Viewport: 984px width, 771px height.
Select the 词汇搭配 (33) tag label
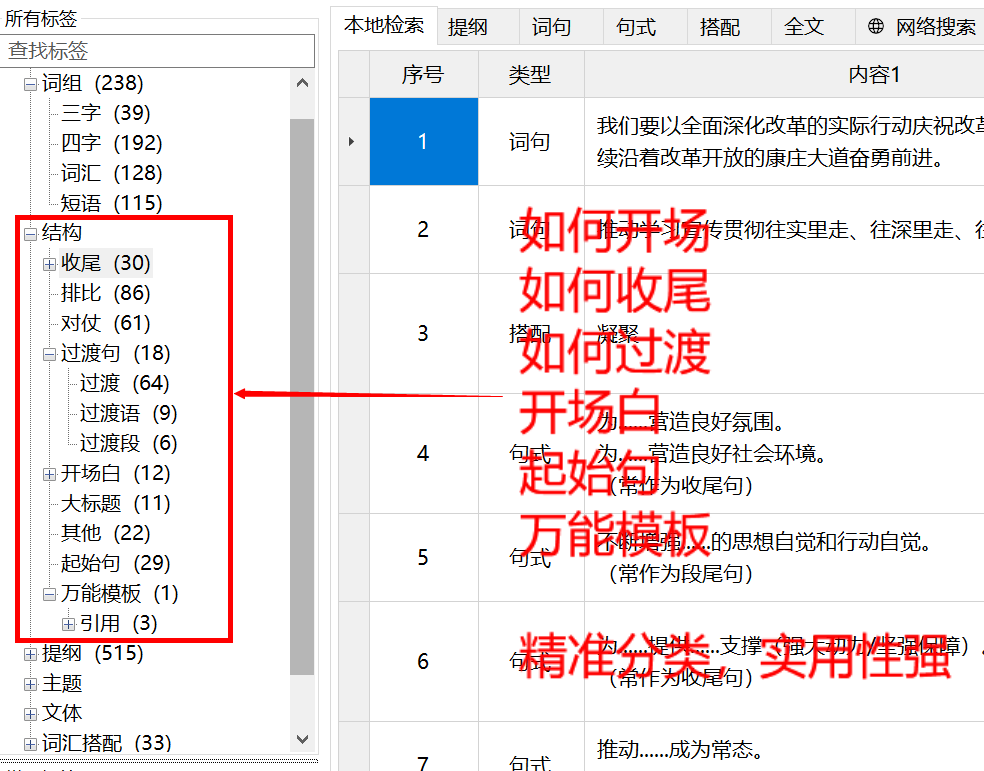coord(107,743)
